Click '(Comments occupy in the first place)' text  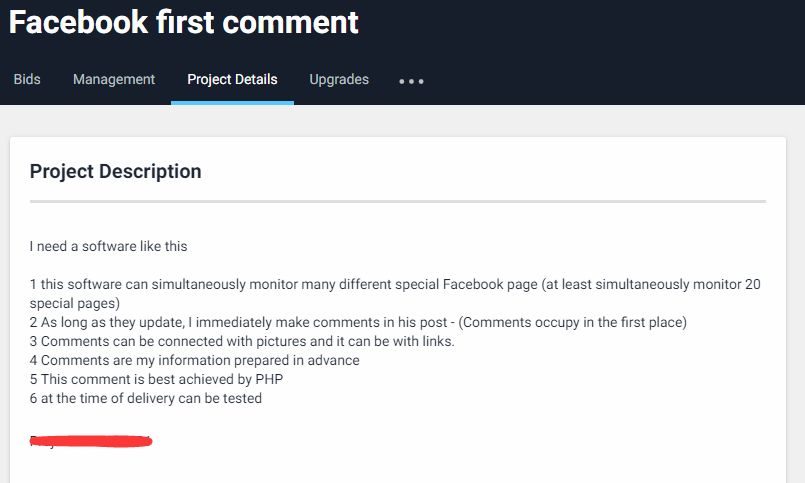pyautogui.click(x=572, y=322)
